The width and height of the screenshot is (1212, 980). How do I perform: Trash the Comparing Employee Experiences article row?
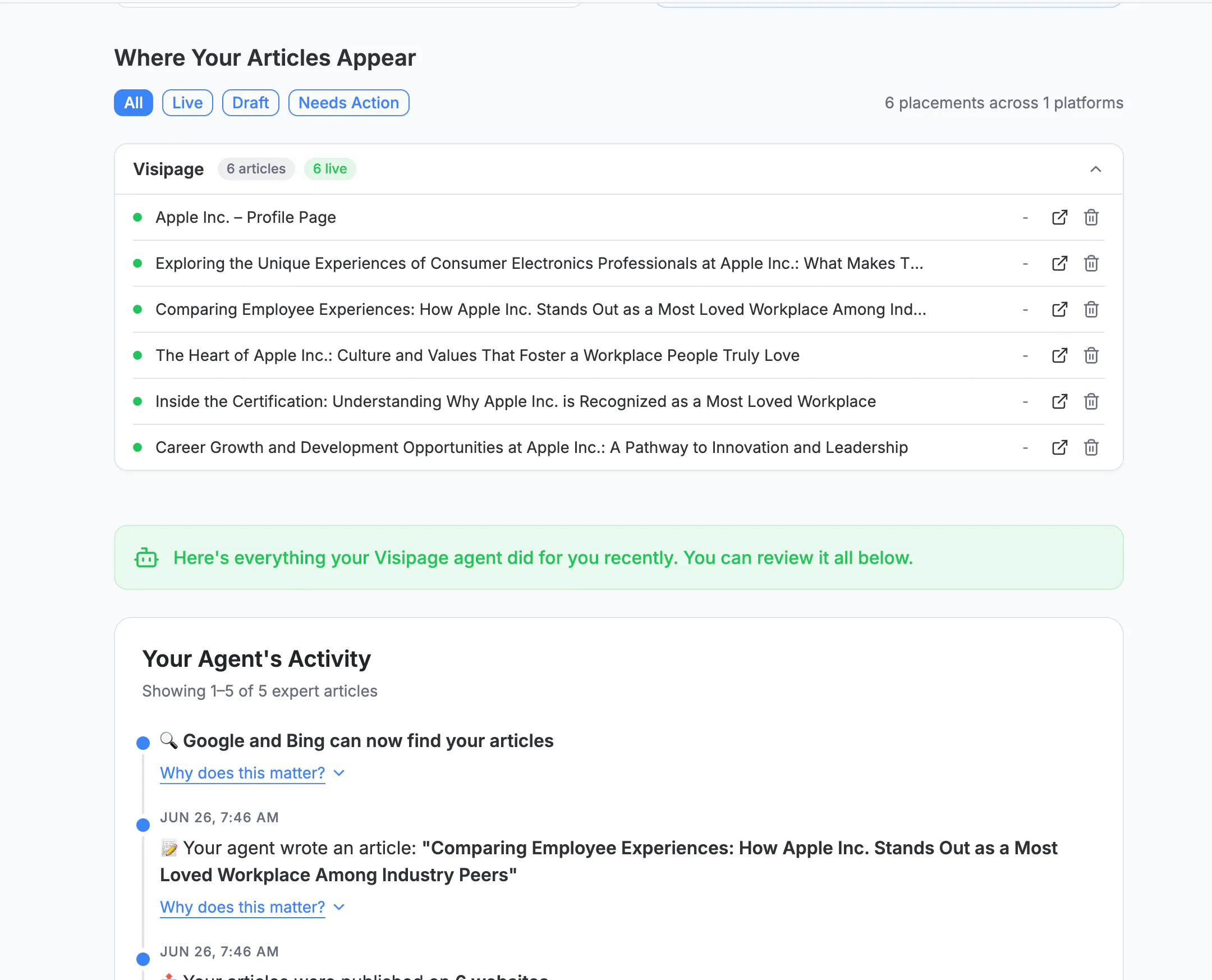1091,309
